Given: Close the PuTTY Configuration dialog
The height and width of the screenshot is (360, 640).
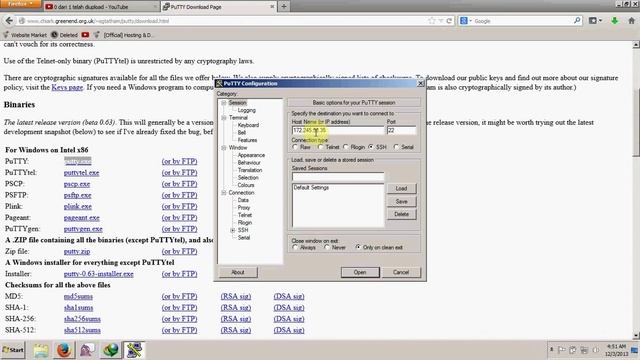Looking at the screenshot, I should click(420, 83).
